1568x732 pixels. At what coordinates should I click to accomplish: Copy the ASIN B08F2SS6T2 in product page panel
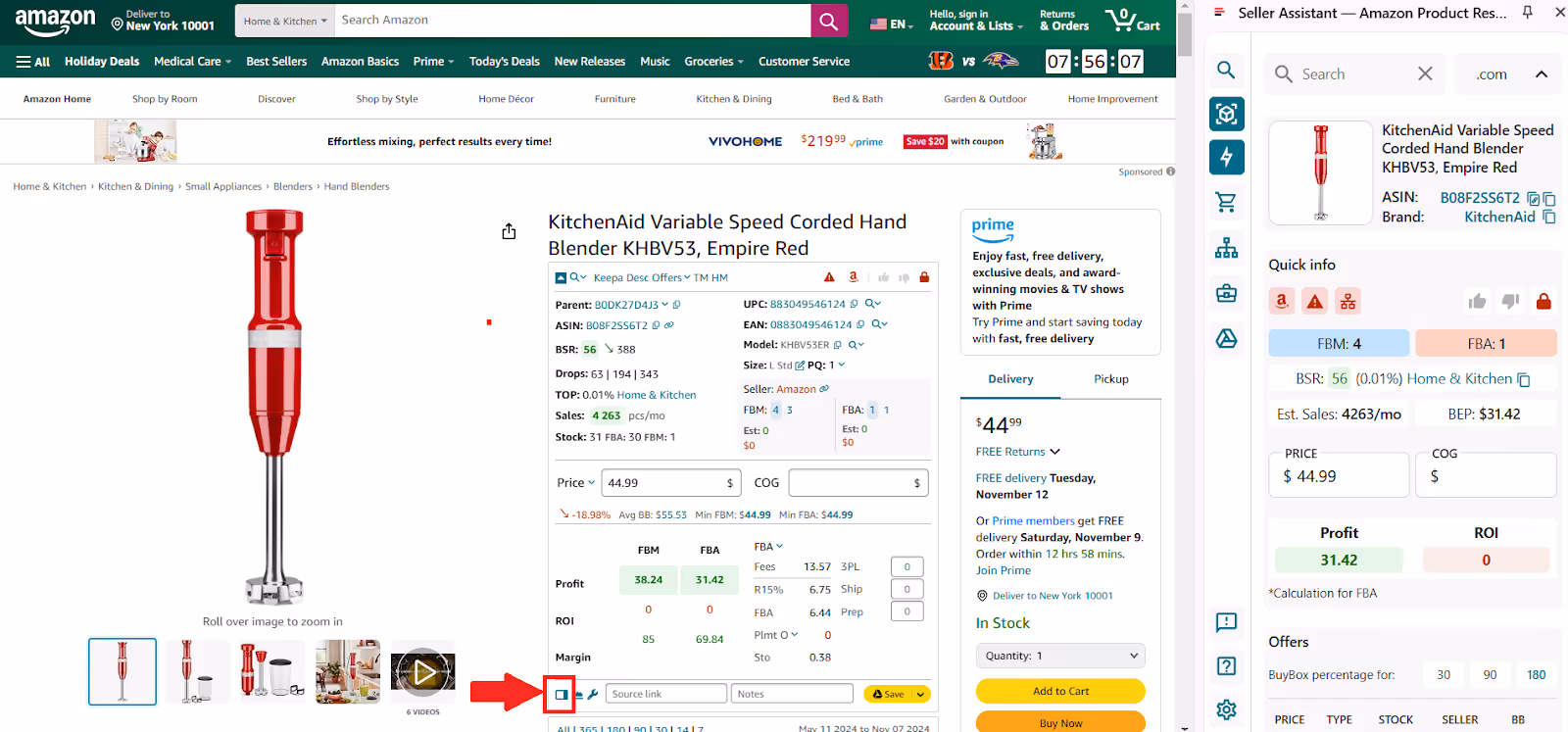[657, 325]
